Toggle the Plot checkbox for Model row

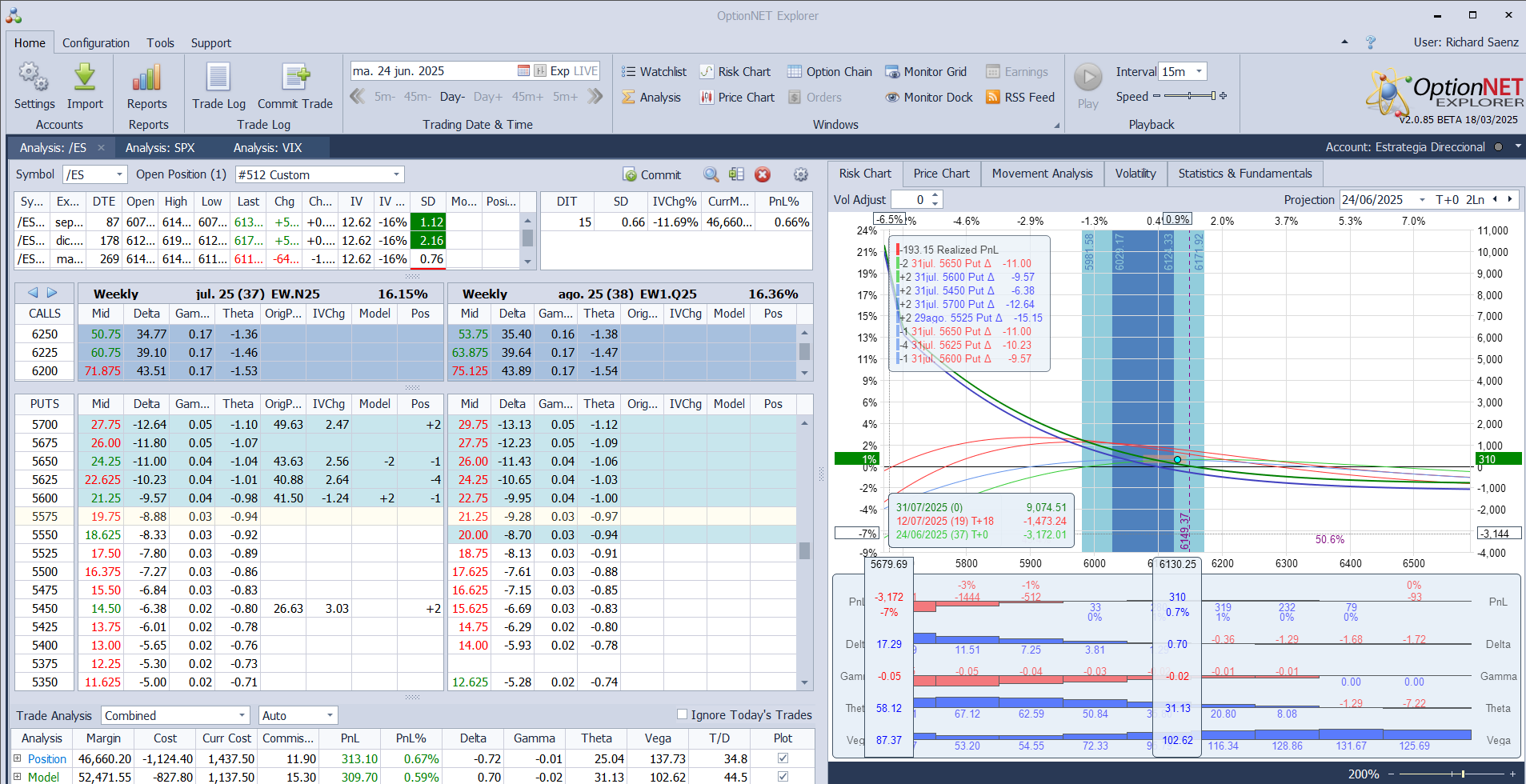[783, 777]
